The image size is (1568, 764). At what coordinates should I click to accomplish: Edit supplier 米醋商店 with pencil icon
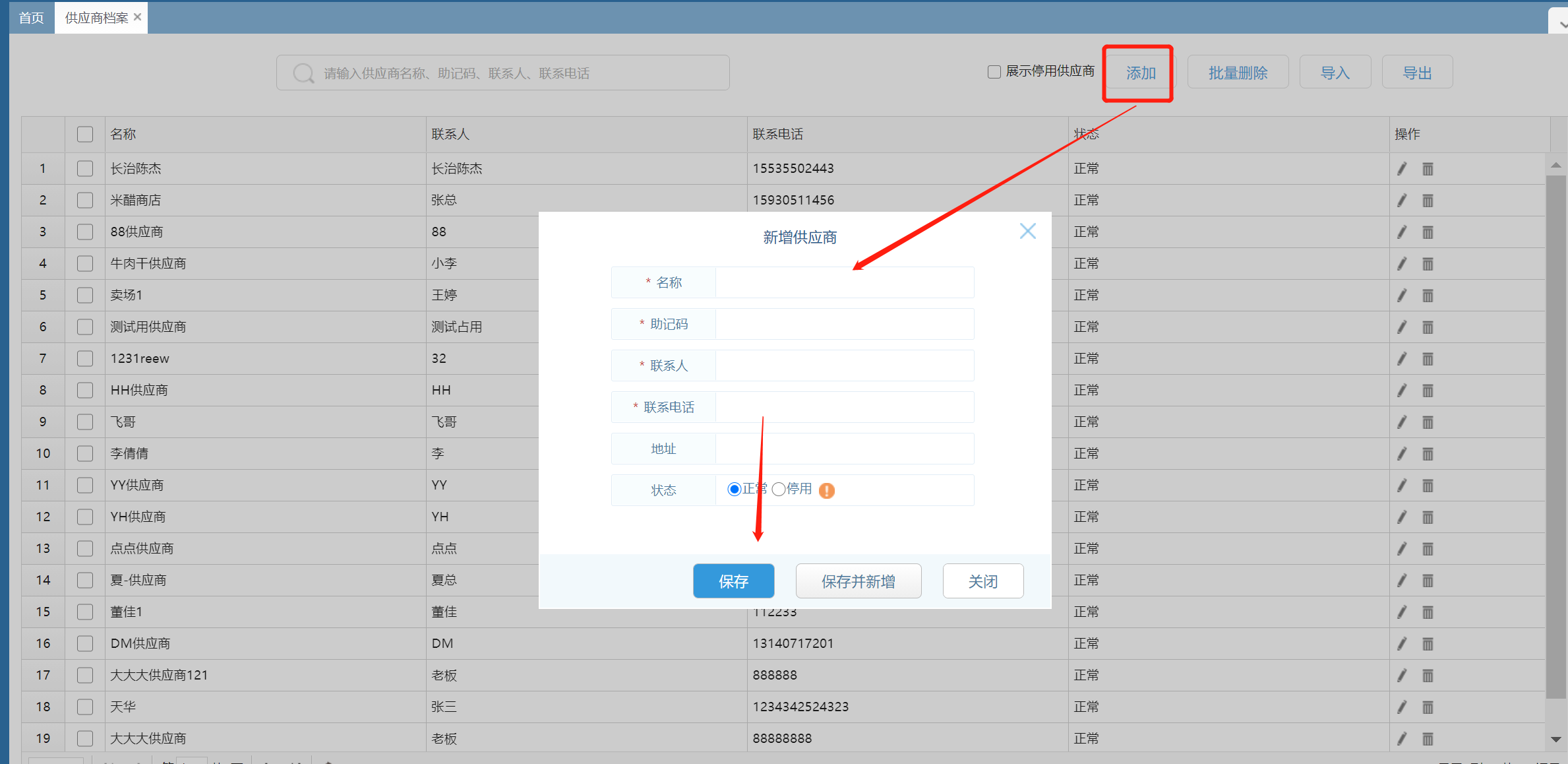(x=1402, y=201)
